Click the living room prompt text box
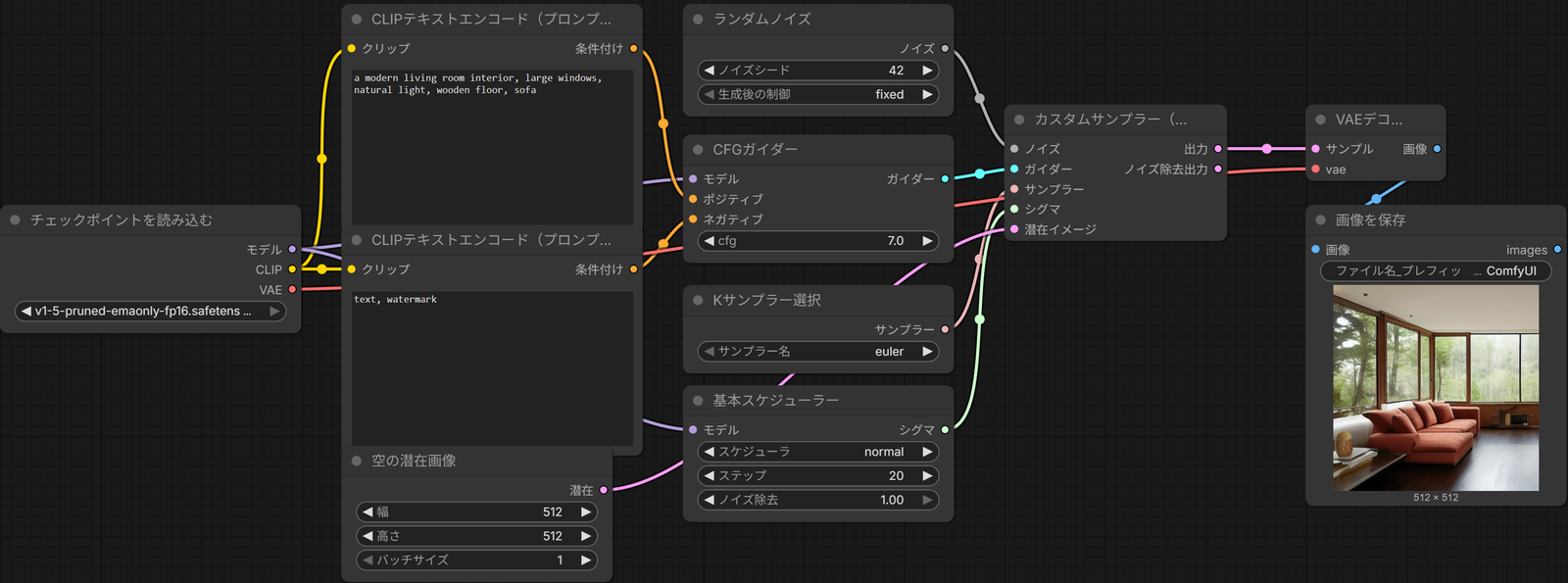The image size is (1568, 583). click(492, 147)
